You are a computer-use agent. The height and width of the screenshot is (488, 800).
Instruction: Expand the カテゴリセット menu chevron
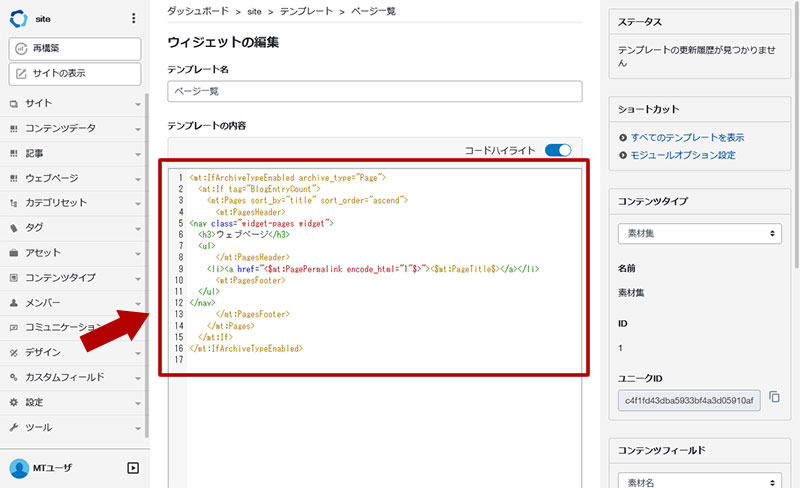click(138, 204)
